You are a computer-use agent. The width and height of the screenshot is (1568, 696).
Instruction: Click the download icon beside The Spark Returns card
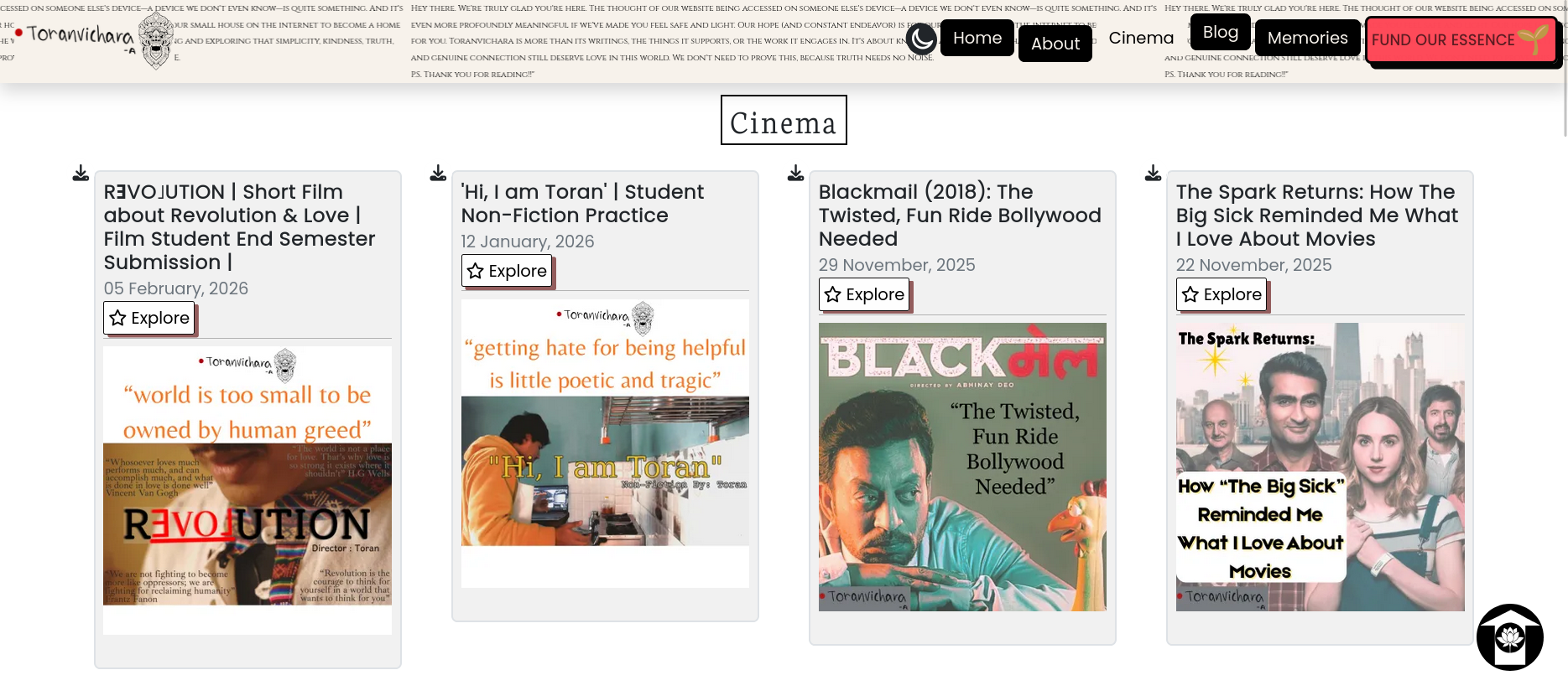coord(1153,173)
